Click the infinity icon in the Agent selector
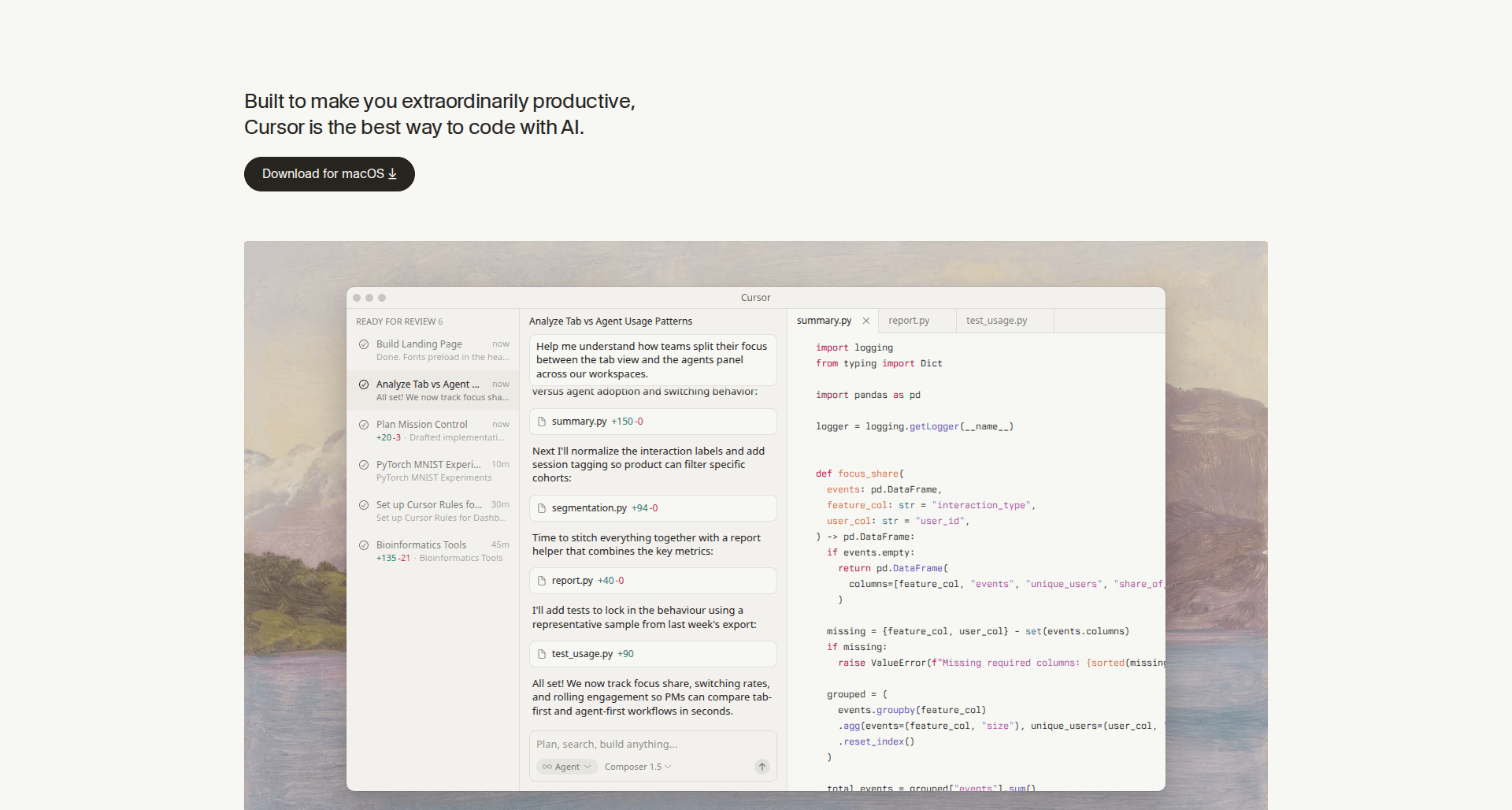The height and width of the screenshot is (810, 1512). tap(547, 767)
